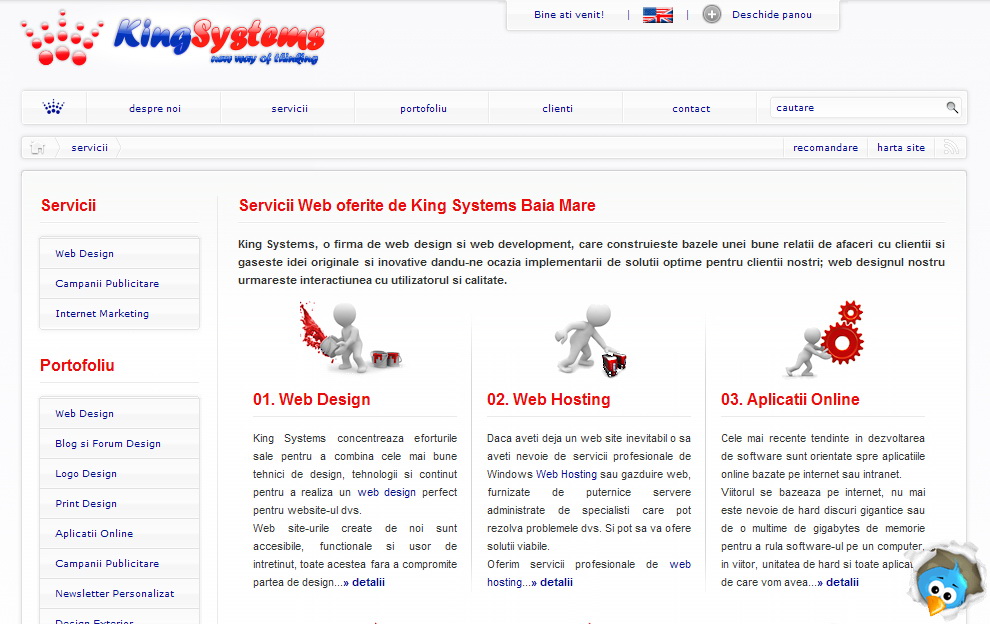This screenshot has height=624, width=990.
Task: Select Campanii Publicitare under Servicii sidebar
Action: 107,284
